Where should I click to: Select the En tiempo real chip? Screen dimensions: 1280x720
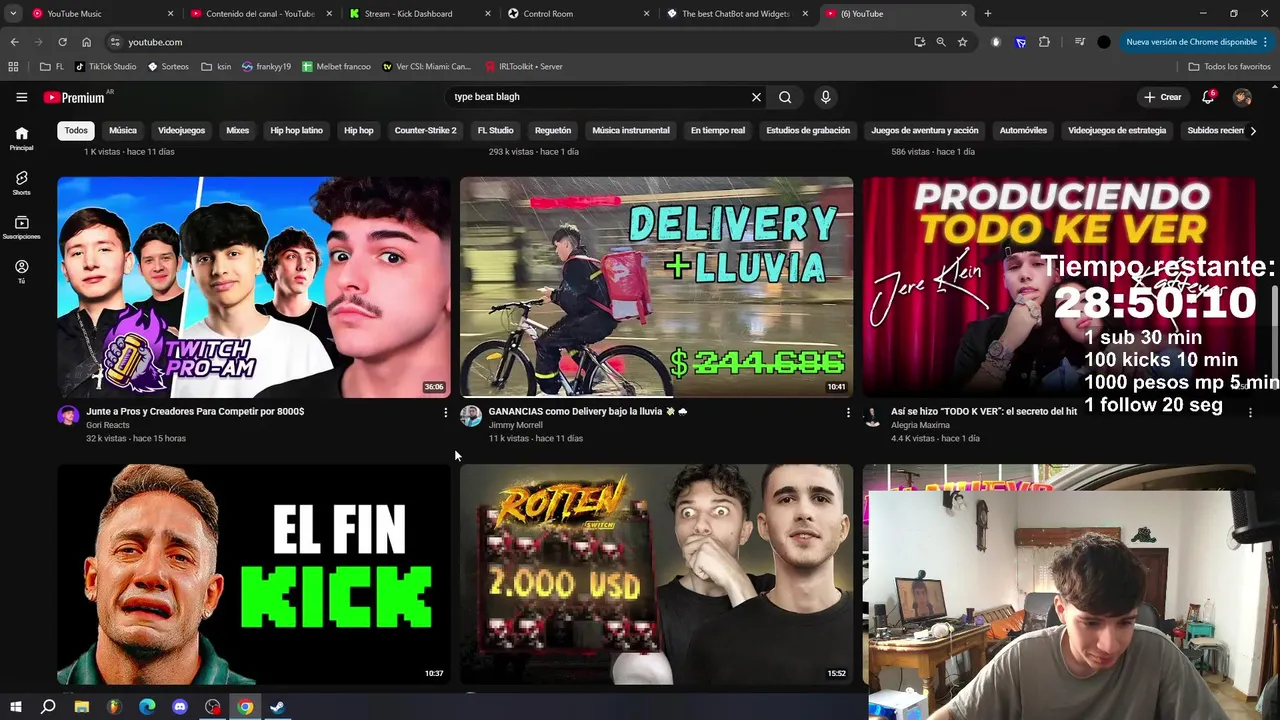tap(718, 130)
